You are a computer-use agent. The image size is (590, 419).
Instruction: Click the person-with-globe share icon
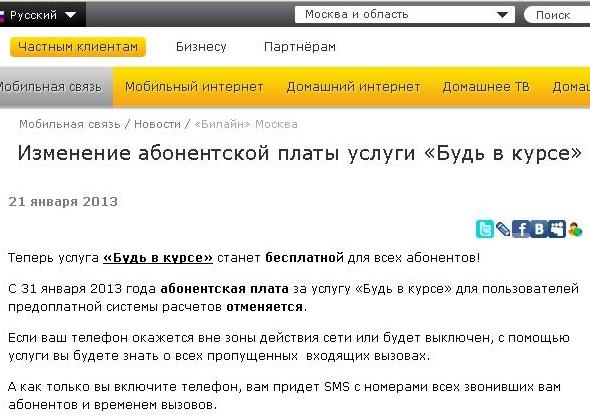575,229
